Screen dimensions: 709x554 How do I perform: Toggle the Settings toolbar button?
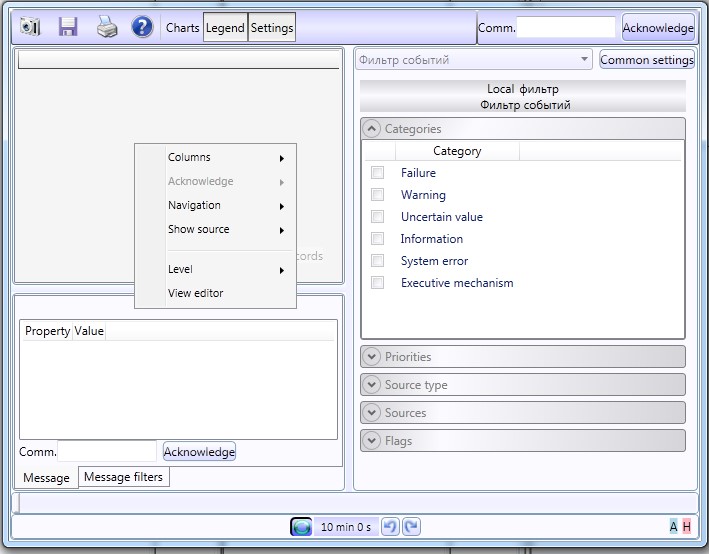(272, 28)
